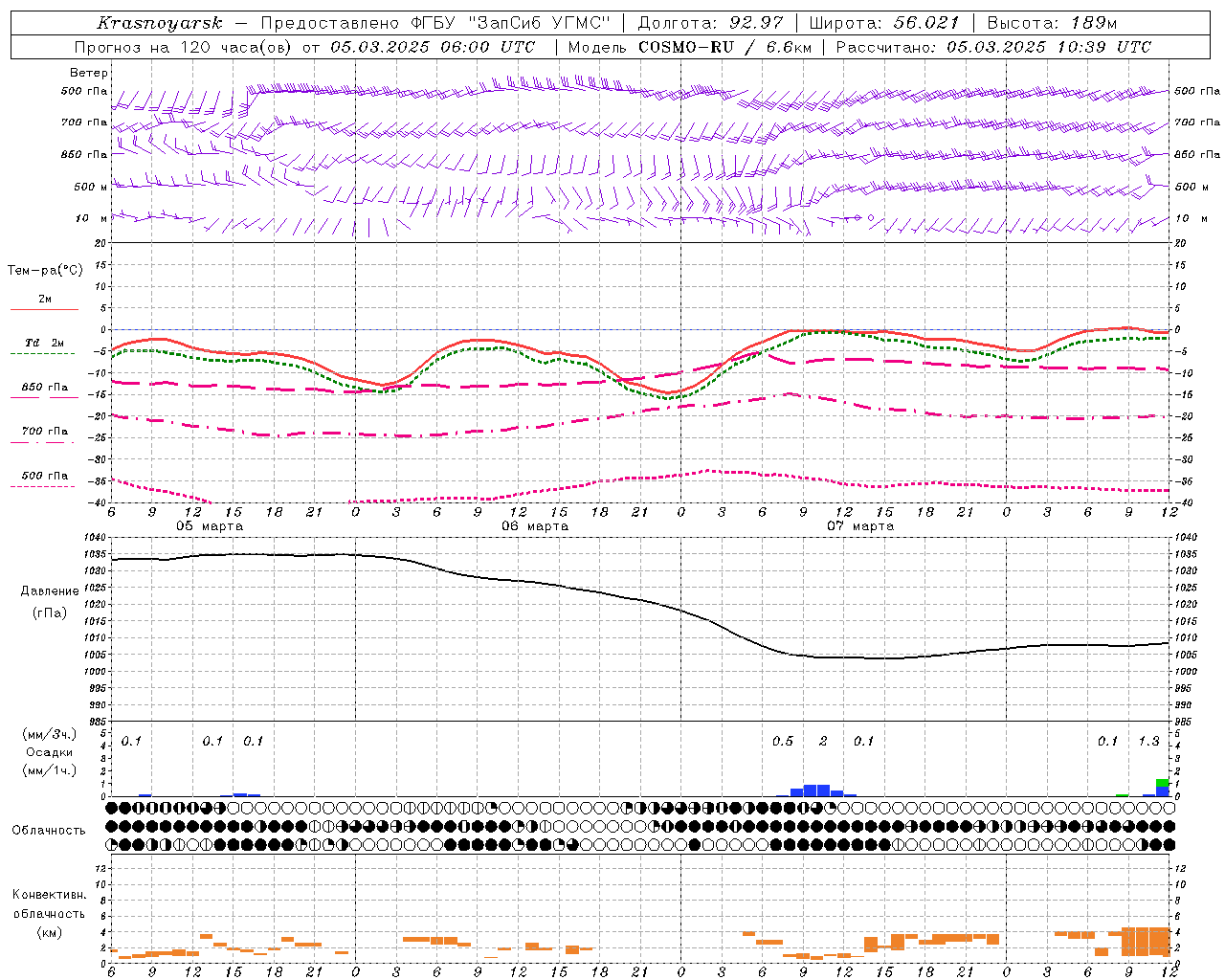Screen dimensions: 1225x980
Task: Click the '06 марта' date label
Action: pyautogui.click(x=535, y=525)
